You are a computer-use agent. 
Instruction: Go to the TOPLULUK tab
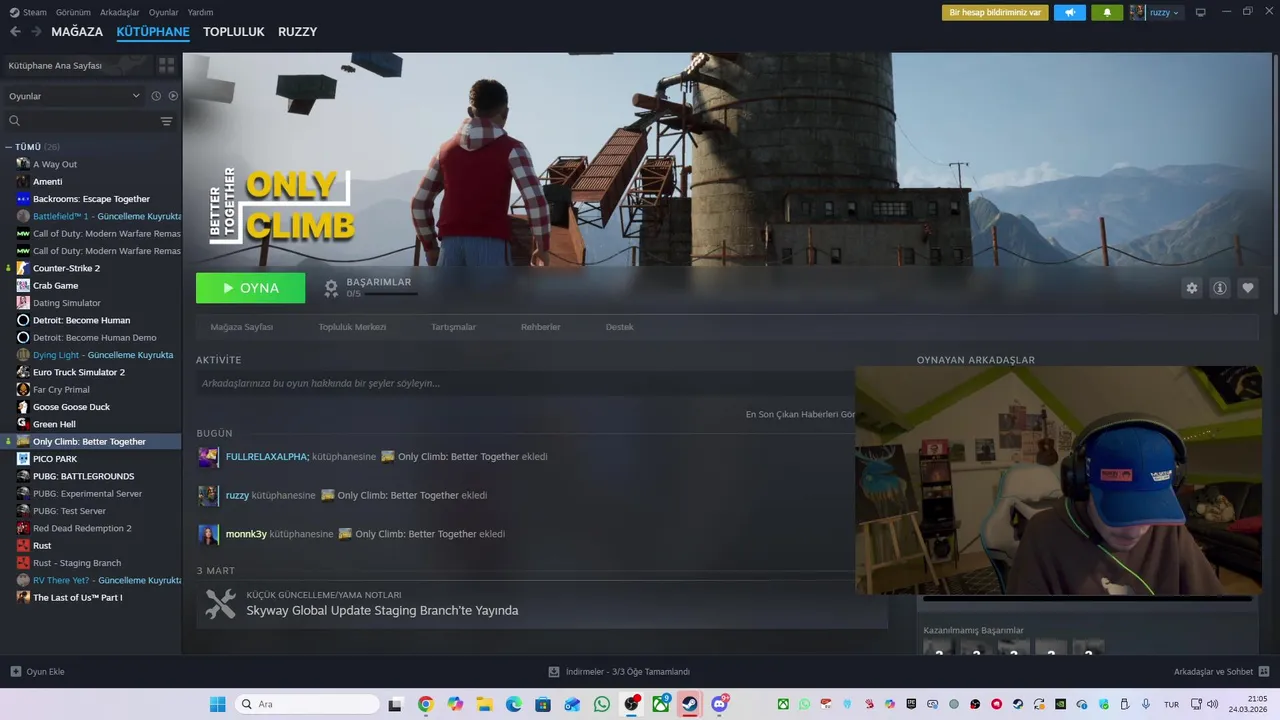click(x=234, y=32)
